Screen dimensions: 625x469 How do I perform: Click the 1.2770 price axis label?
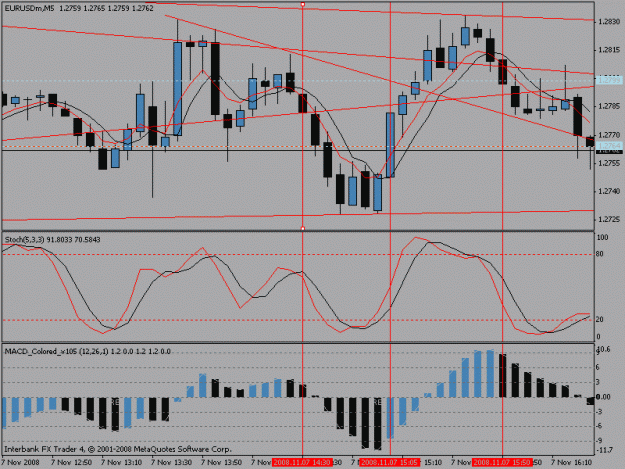point(609,135)
